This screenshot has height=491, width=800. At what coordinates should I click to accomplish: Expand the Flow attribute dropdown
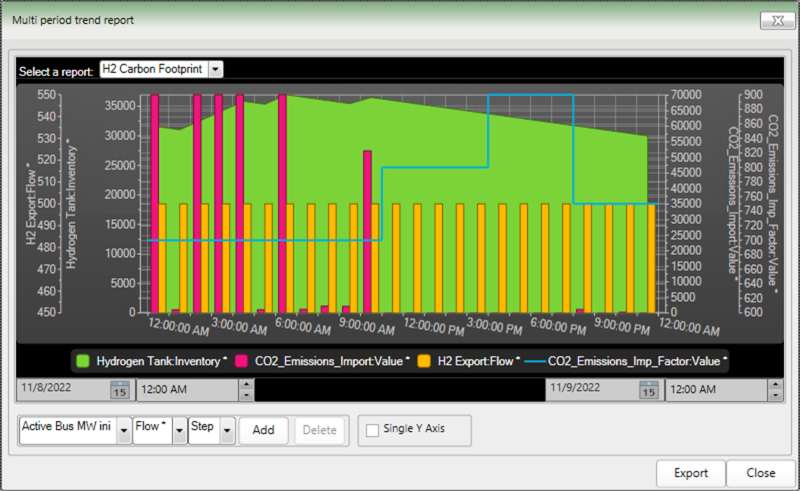tap(179, 431)
